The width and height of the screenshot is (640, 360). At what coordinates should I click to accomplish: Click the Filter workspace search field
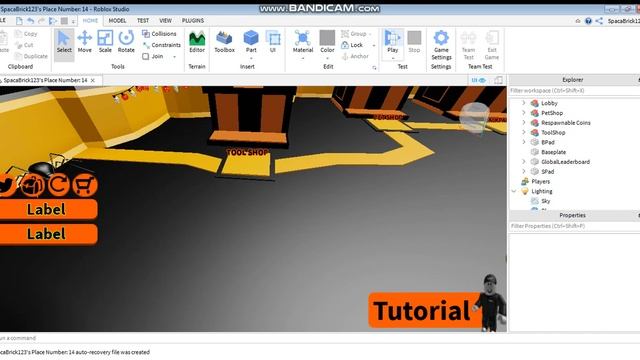[573, 91]
